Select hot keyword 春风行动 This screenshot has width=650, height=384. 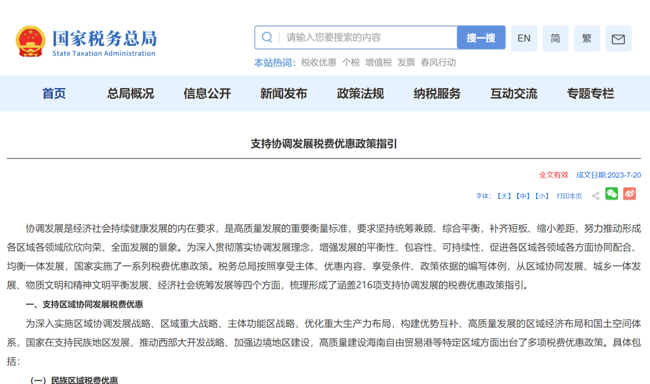[438, 63]
